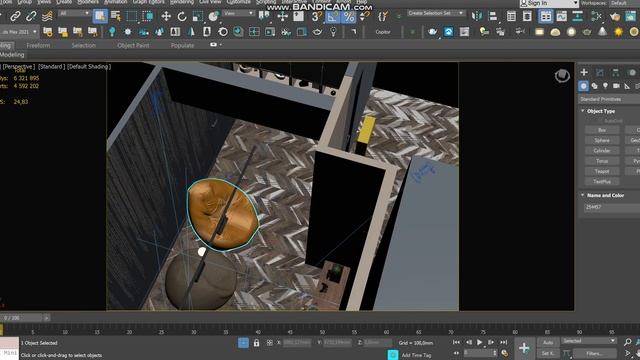Click the Select and Place icon
640x360 pixels.
pyautogui.click(x=213, y=16)
